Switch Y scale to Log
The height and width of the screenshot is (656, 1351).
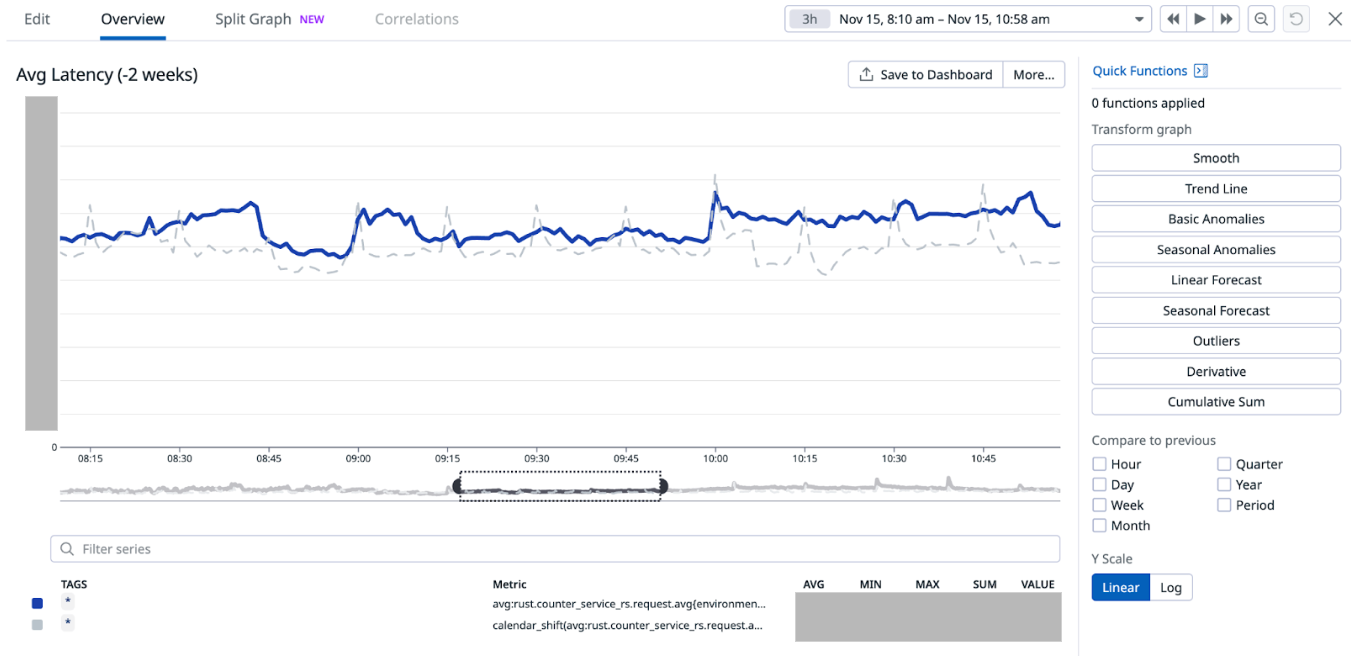pos(1171,587)
